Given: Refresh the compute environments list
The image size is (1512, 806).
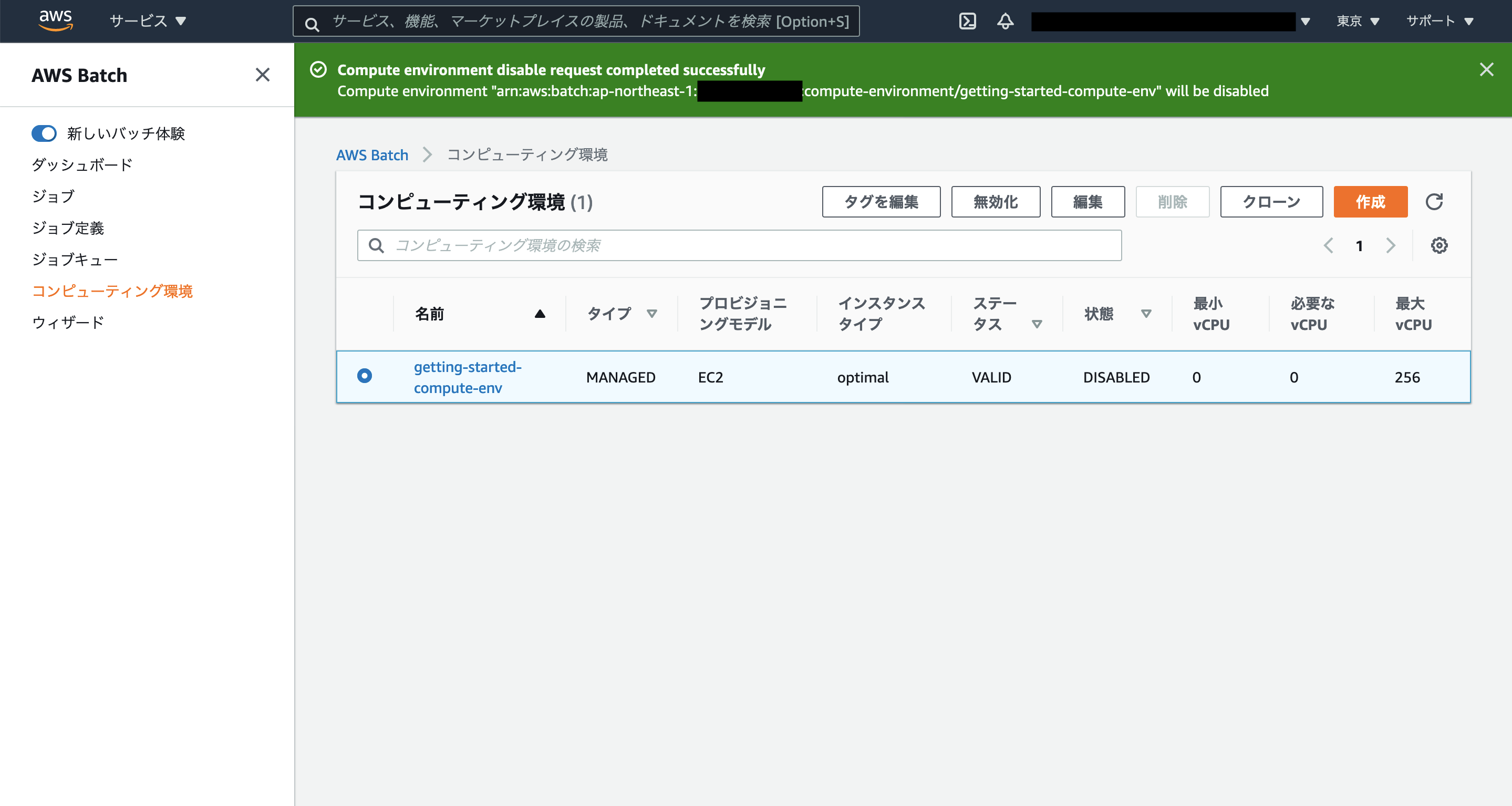Looking at the screenshot, I should coord(1434,202).
